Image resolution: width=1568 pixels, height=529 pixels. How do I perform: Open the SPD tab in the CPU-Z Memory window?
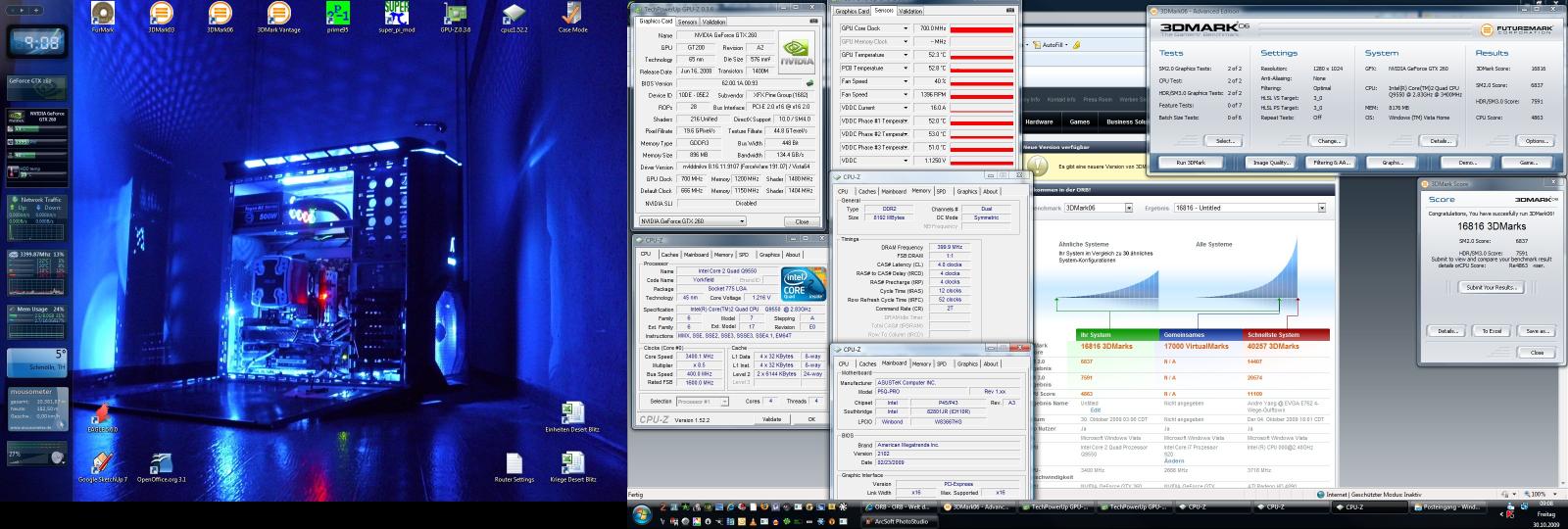point(941,192)
